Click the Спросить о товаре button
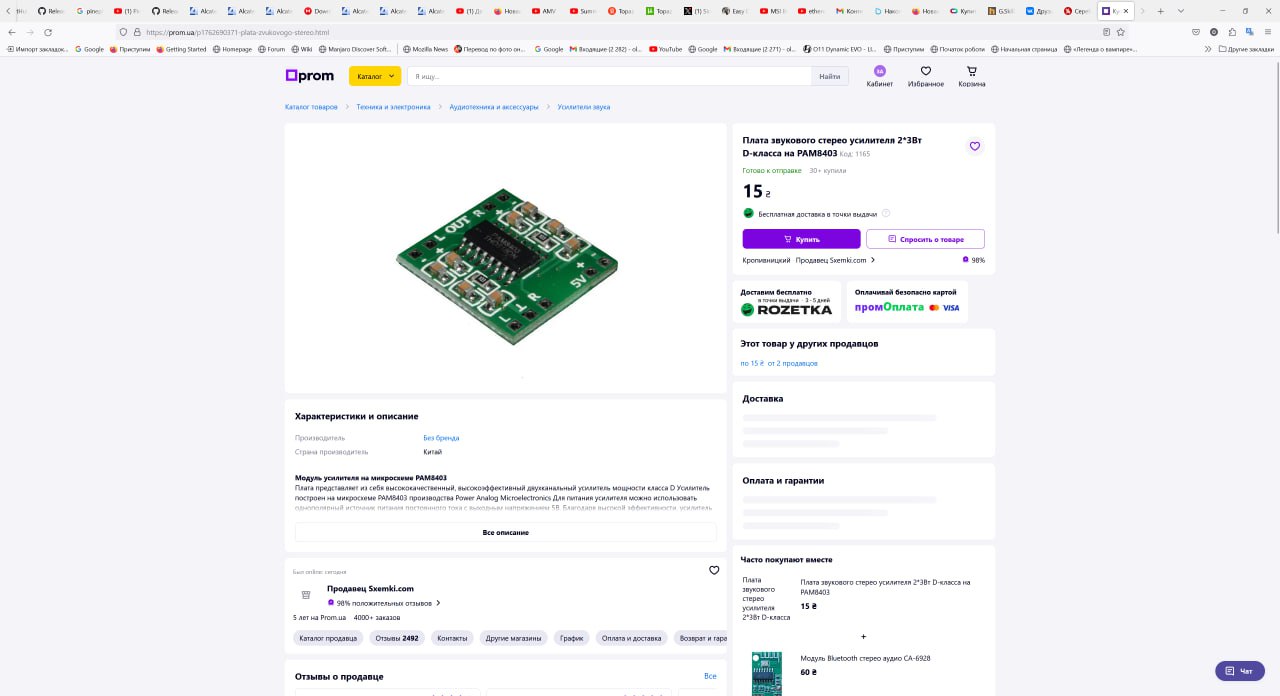Image resolution: width=1280 pixels, height=696 pixels. click(x=925, y=239)
